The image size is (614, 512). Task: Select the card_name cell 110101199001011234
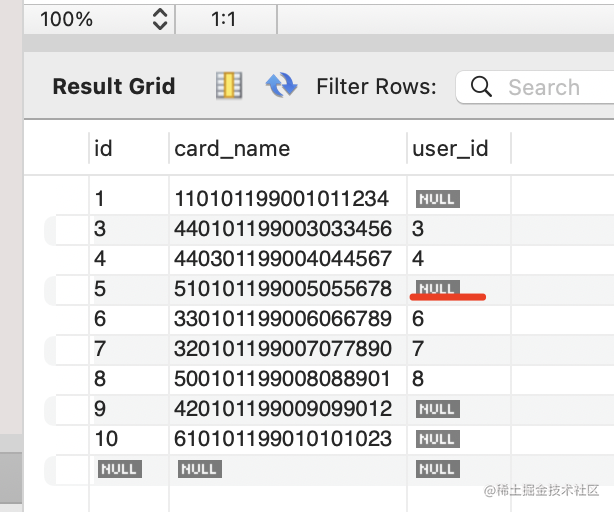point(281,199)
